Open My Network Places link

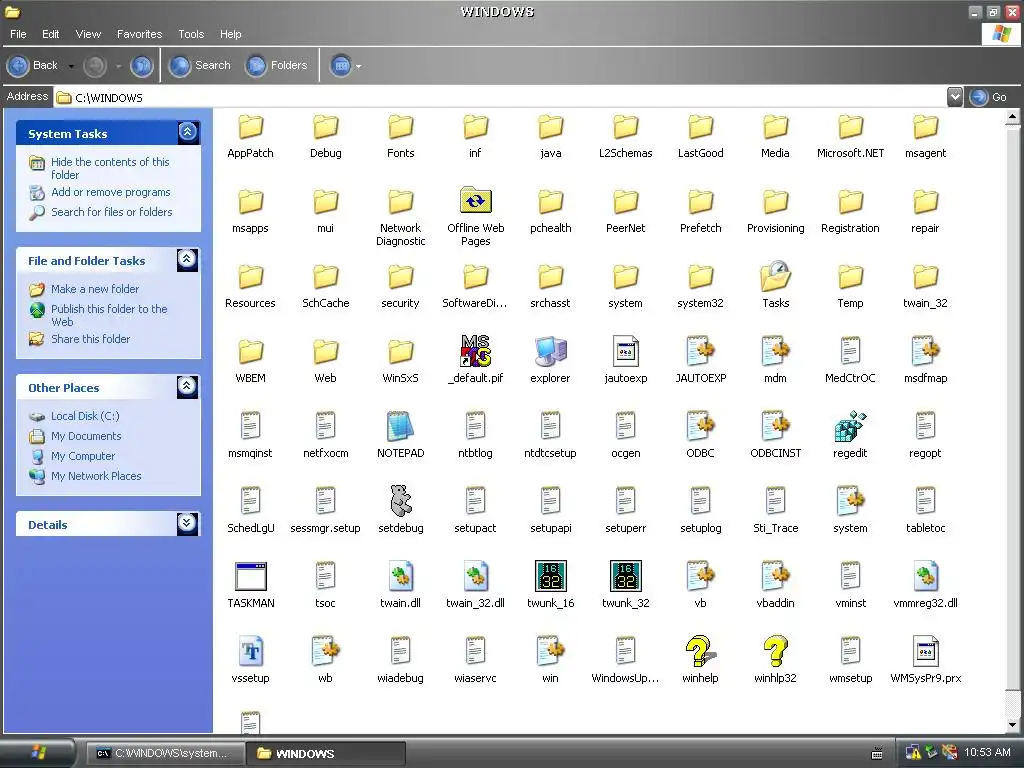click(96, 476)
